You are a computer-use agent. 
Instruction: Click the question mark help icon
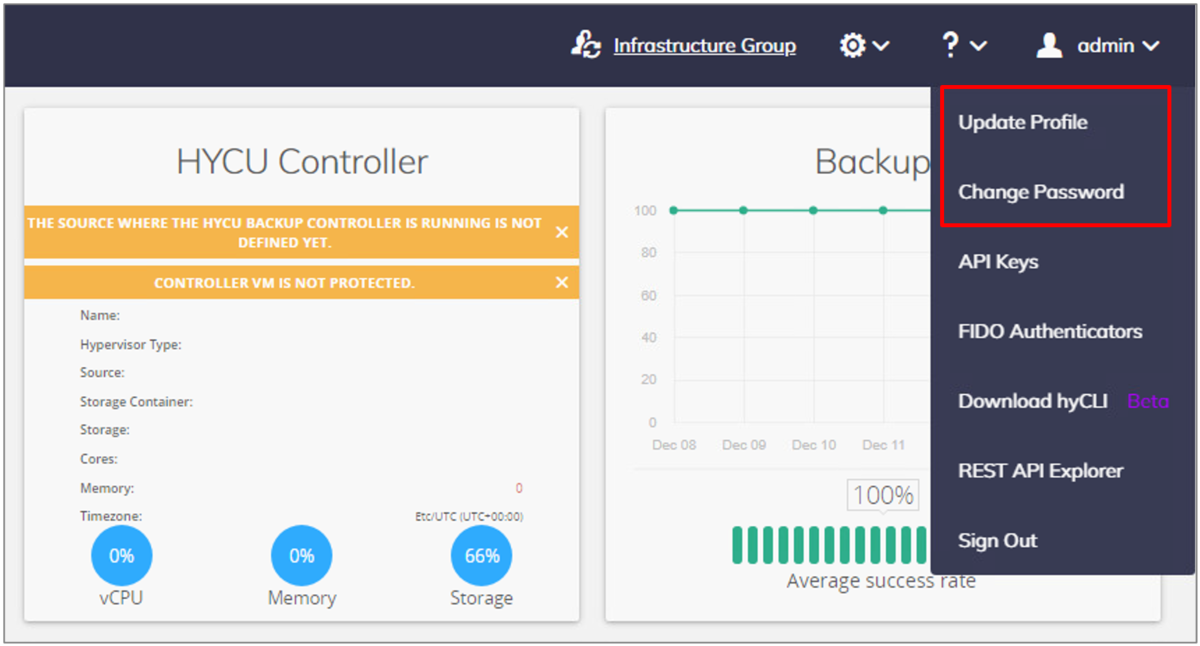coord(950,45)
